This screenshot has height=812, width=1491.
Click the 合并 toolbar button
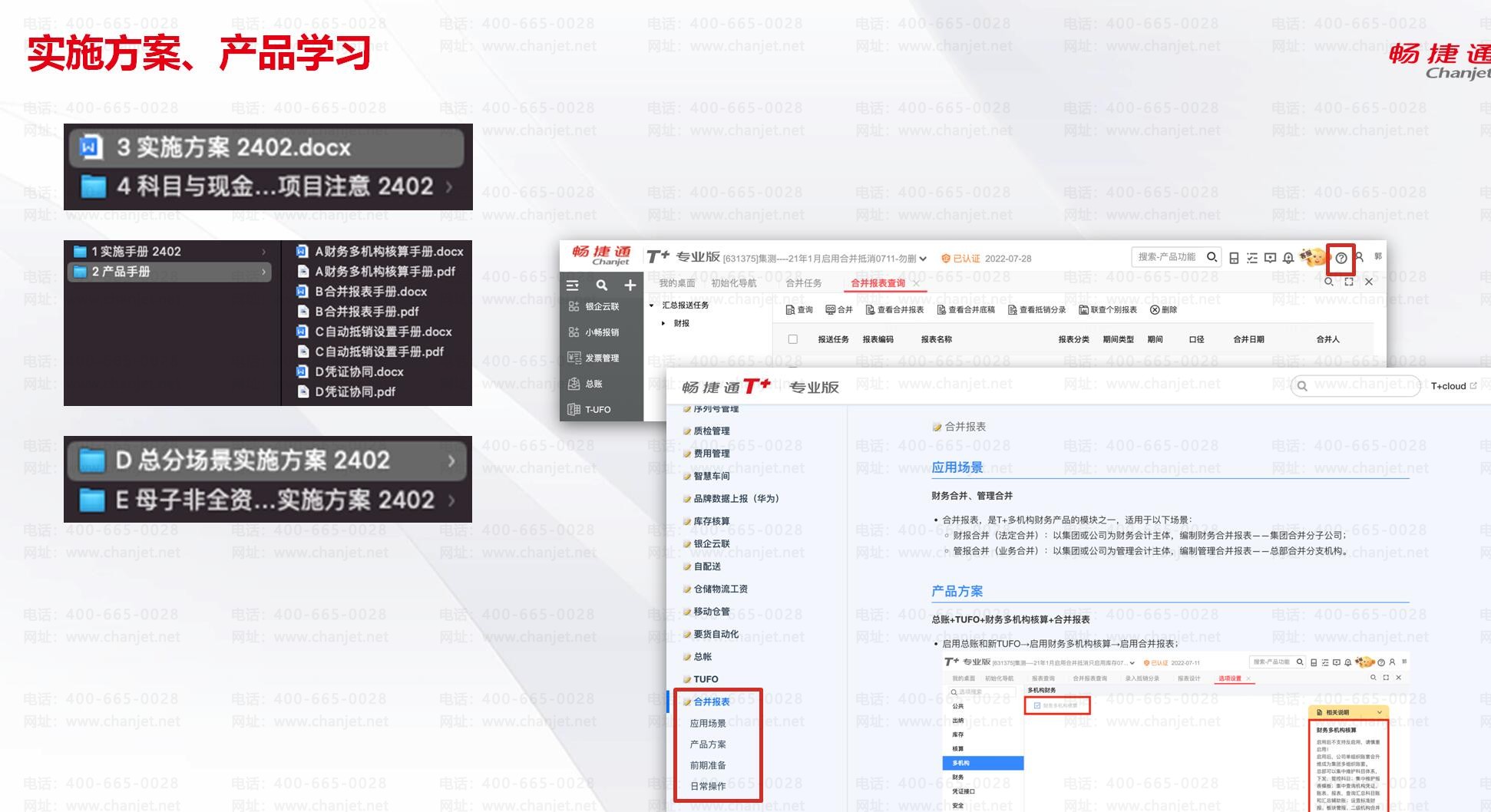coord(839,310)
